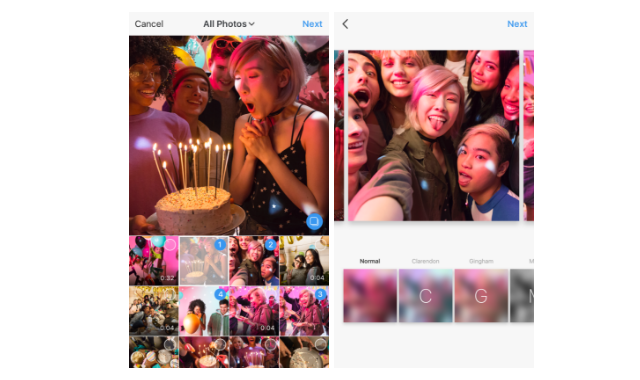Tap the Normal filter label
The image size is (640, 380).
pyautogui.click(x=370, y=261)
